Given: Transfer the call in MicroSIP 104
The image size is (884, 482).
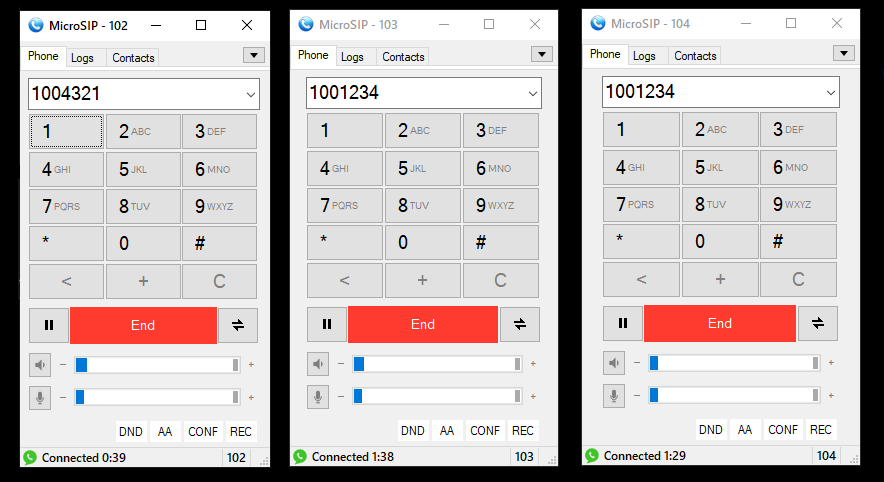Looking at the screenshot, I should pos(817,323).
